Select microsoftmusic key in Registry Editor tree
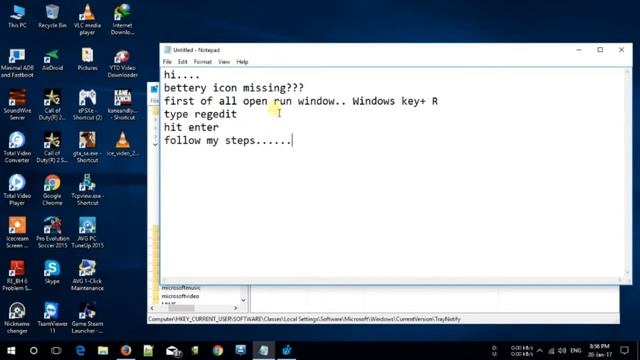The width and height of the screenshot is (640, 360). click(x=180, y=288)
